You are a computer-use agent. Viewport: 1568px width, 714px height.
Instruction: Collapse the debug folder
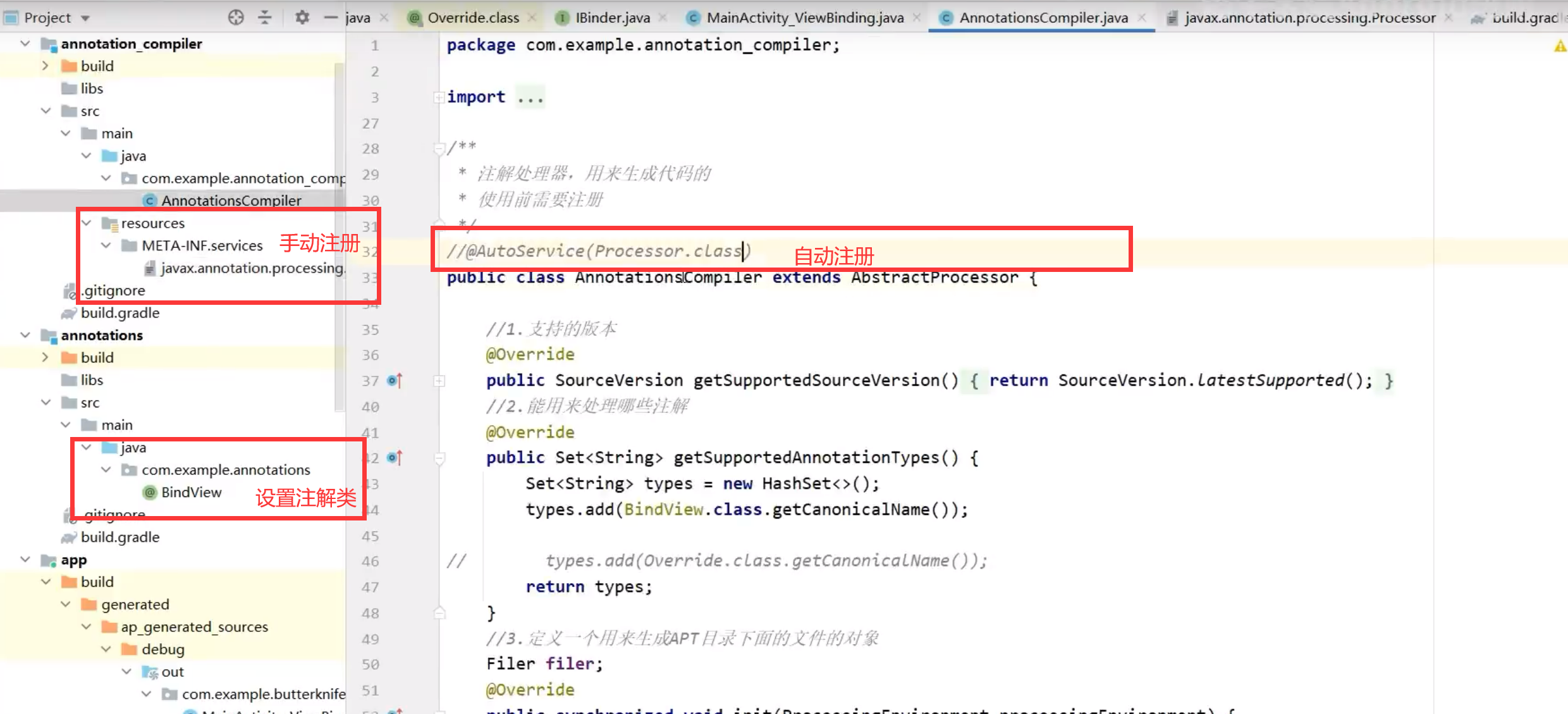[x=106, y=649]
